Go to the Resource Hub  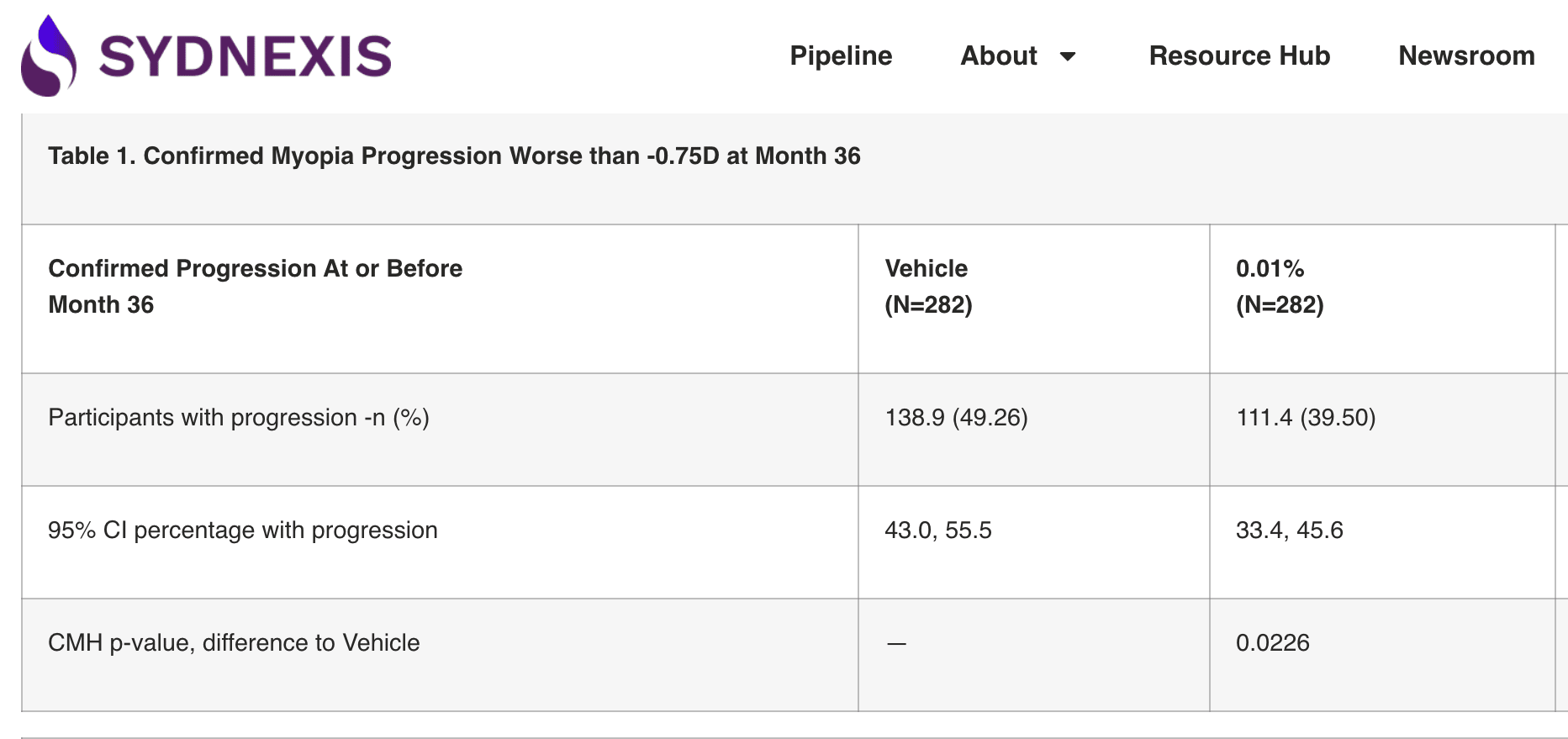(1239, 55)
